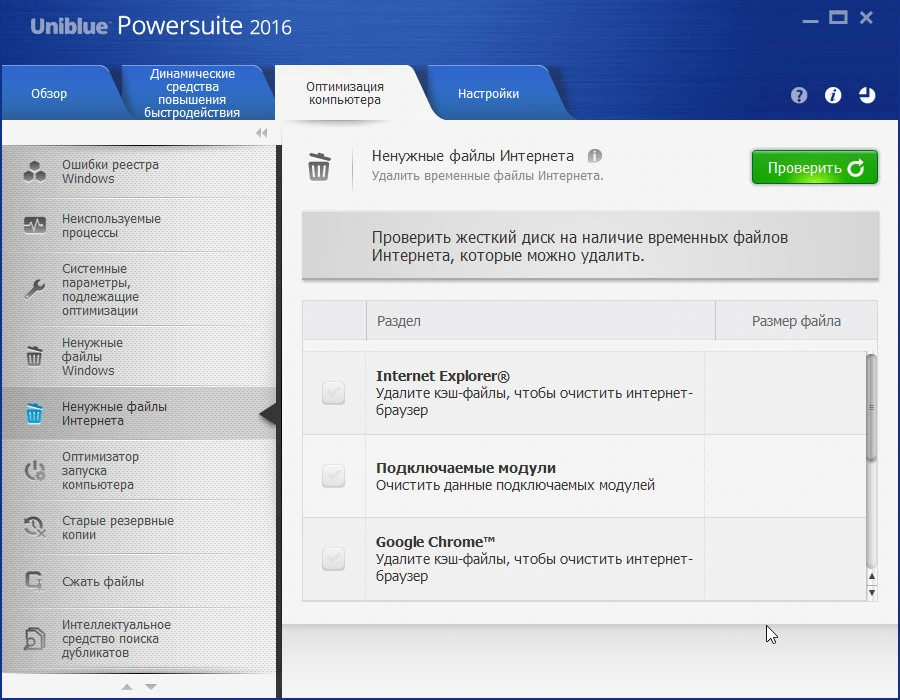
Task: Move sidebar list down with the down arrow
Action: click(x=151, y=687)
